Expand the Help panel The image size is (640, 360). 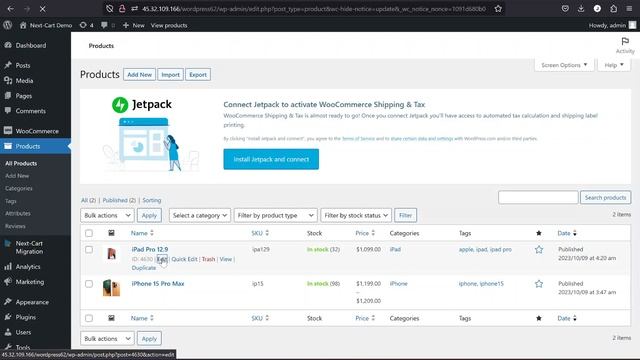[614, 65]
